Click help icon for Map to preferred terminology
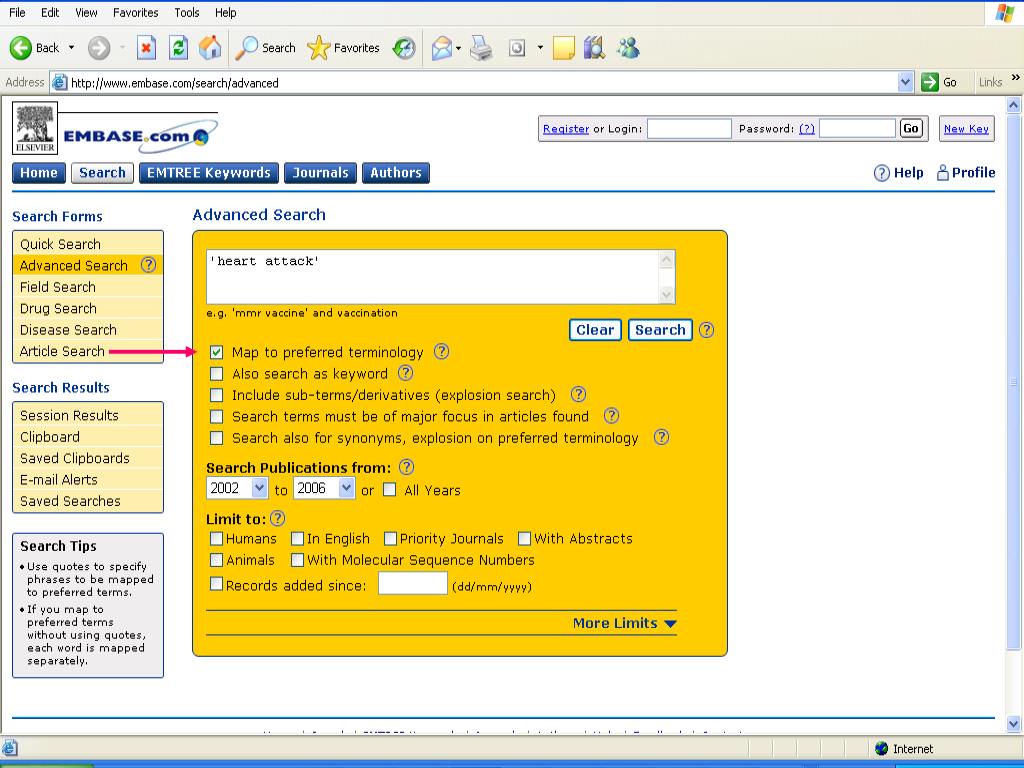This screenshot has height=768, width=1024. 441,351
